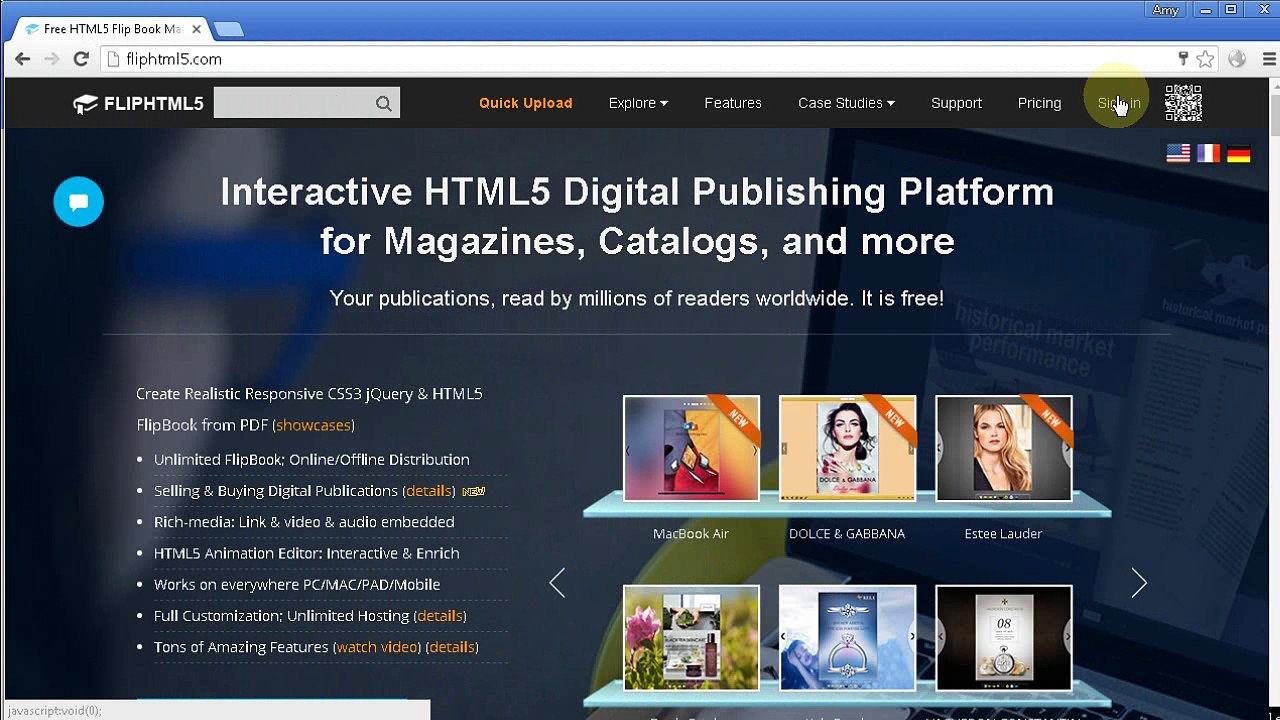Click the watch video link
This screenshot has height=720, width=1280.
(x=377, y=647)
